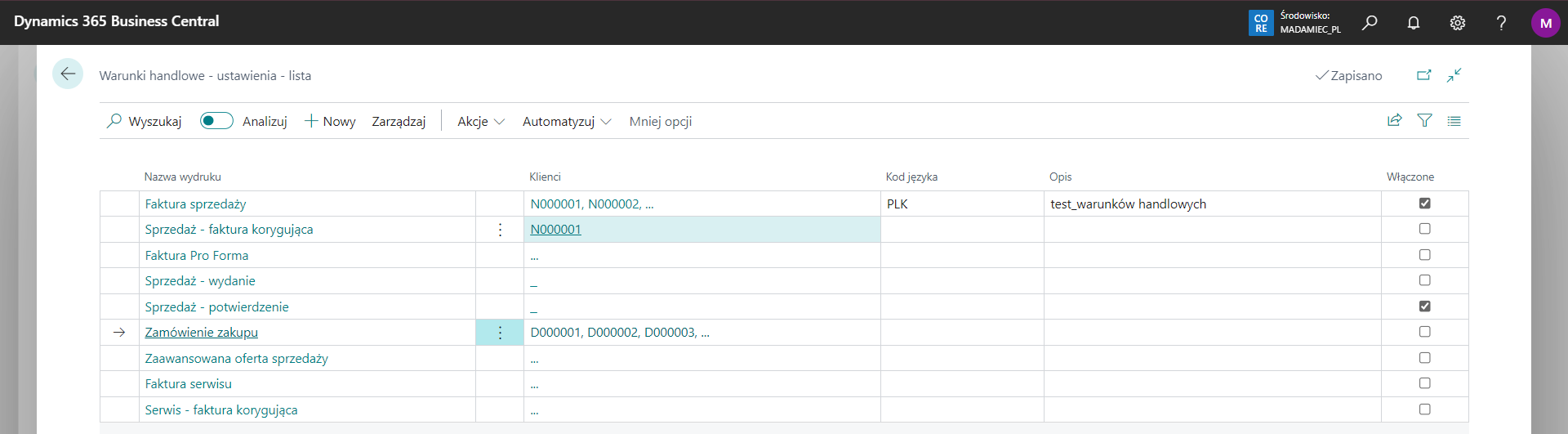Enable Włączone for Faktura Pro Forma
Image resolution: width=1568 pixels, height=434 pixels.
(x=1424, y=255)
